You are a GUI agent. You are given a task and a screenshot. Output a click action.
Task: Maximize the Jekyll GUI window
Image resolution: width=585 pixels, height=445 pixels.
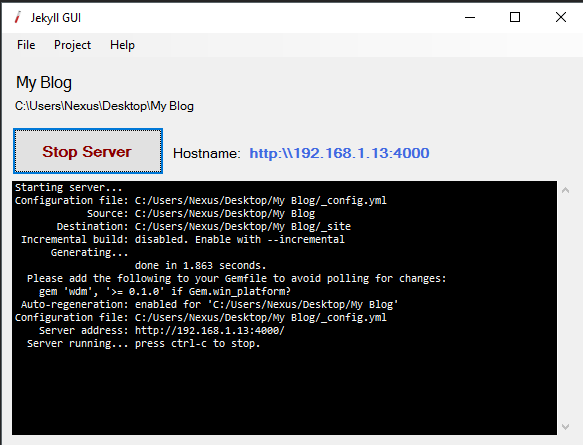(515, 17)
